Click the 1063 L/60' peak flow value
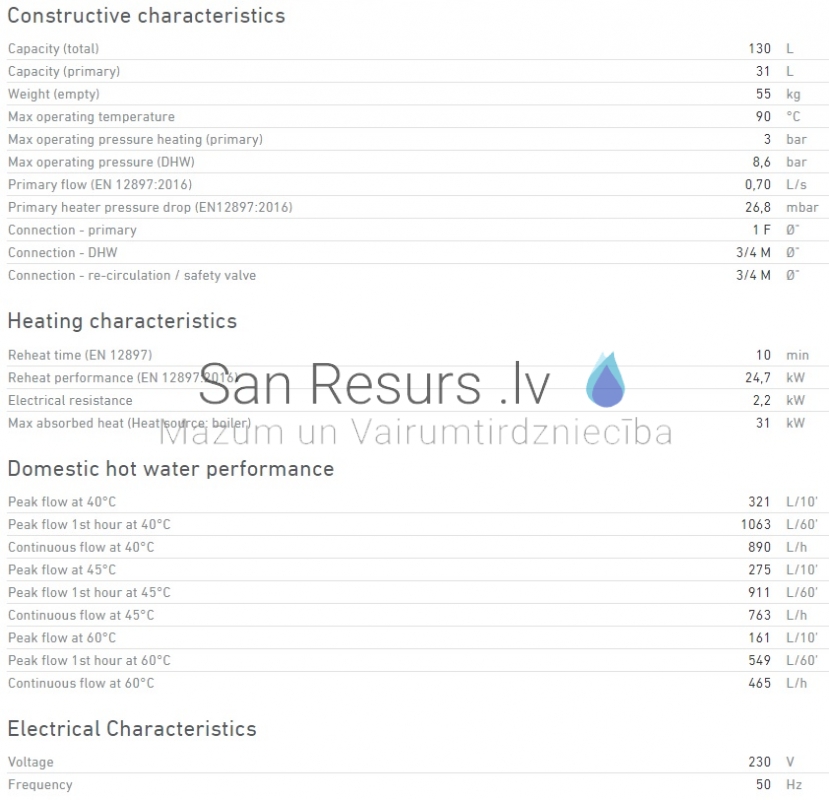This screenshot has width=829, height=800. [779, 525]
